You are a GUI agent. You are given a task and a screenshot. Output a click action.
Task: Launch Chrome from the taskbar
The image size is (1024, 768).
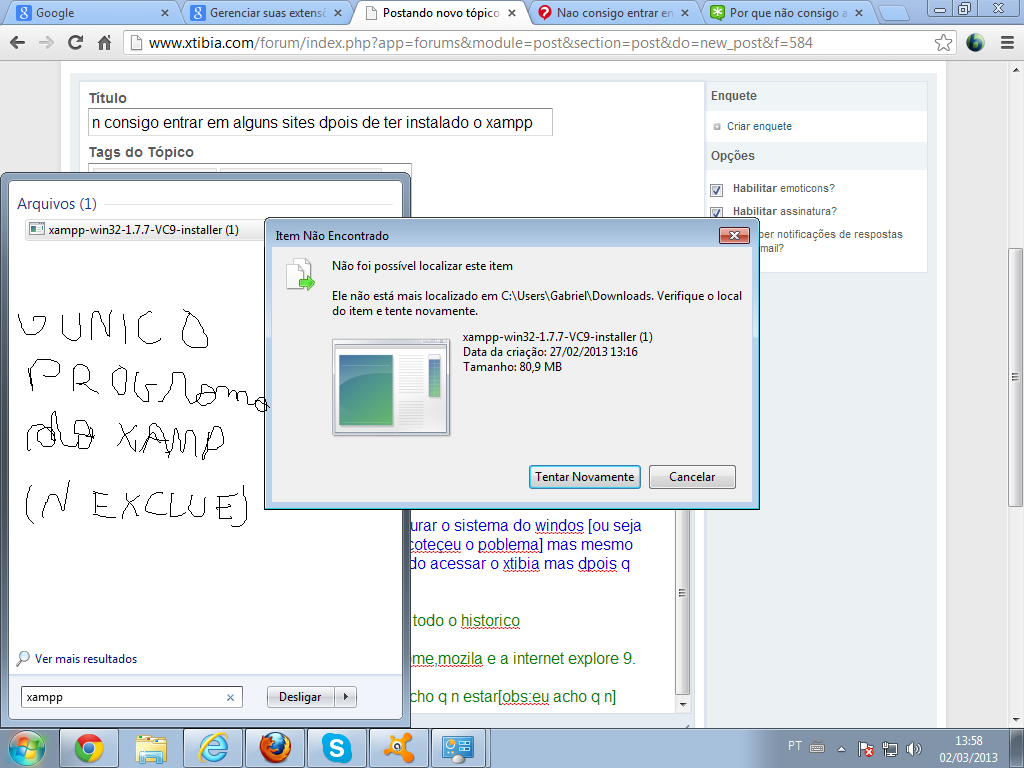pos(89,748)
